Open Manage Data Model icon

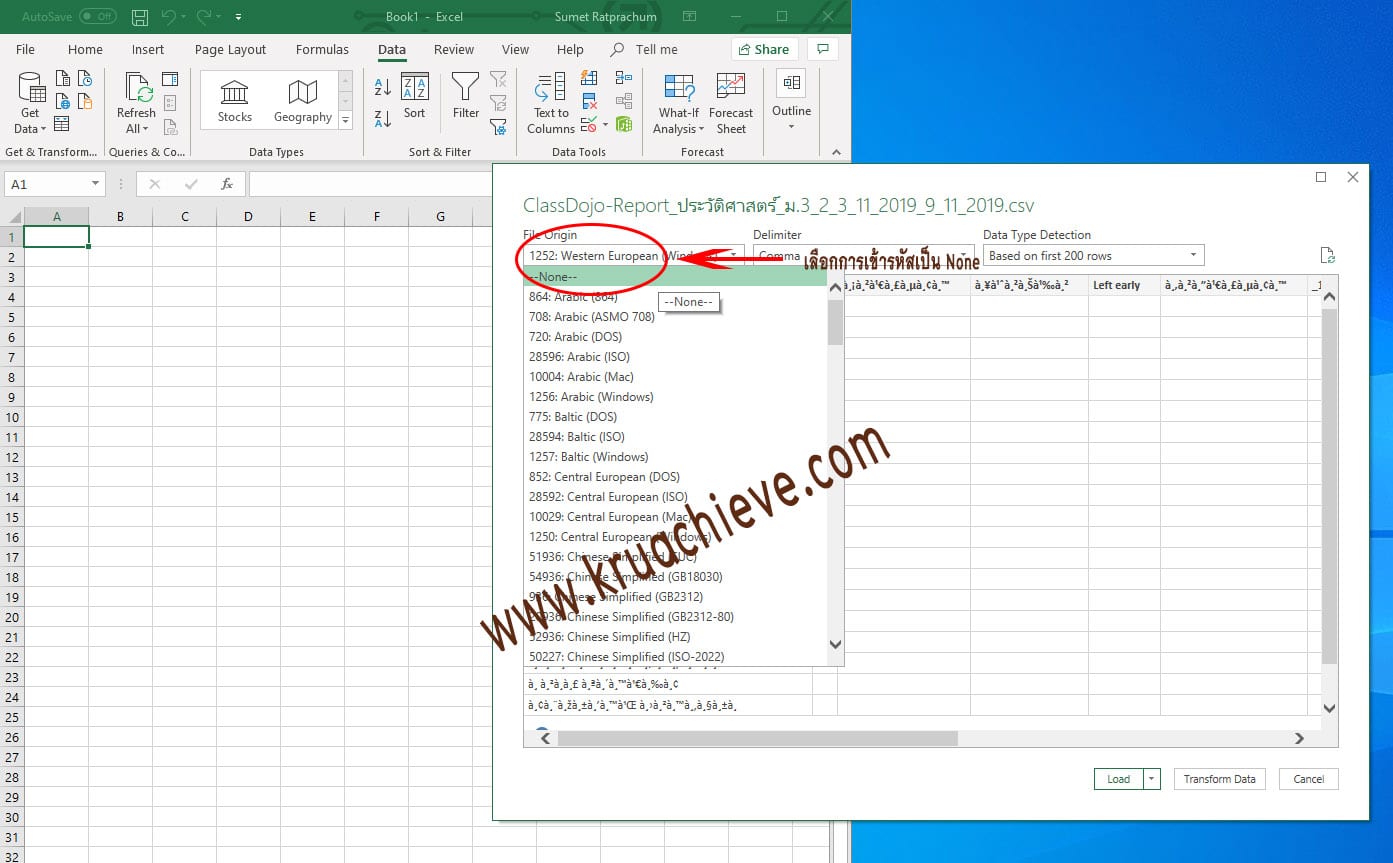click(x=624, y=124)
